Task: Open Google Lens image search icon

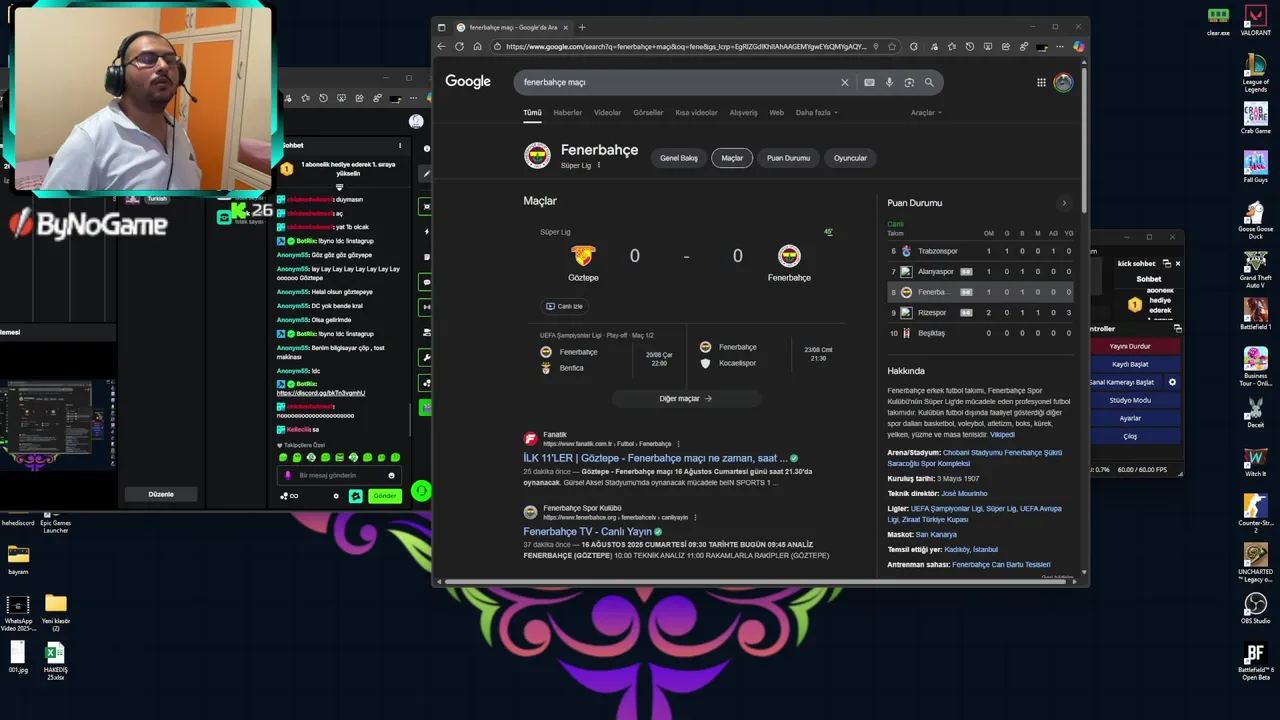Action: [909, 82]
